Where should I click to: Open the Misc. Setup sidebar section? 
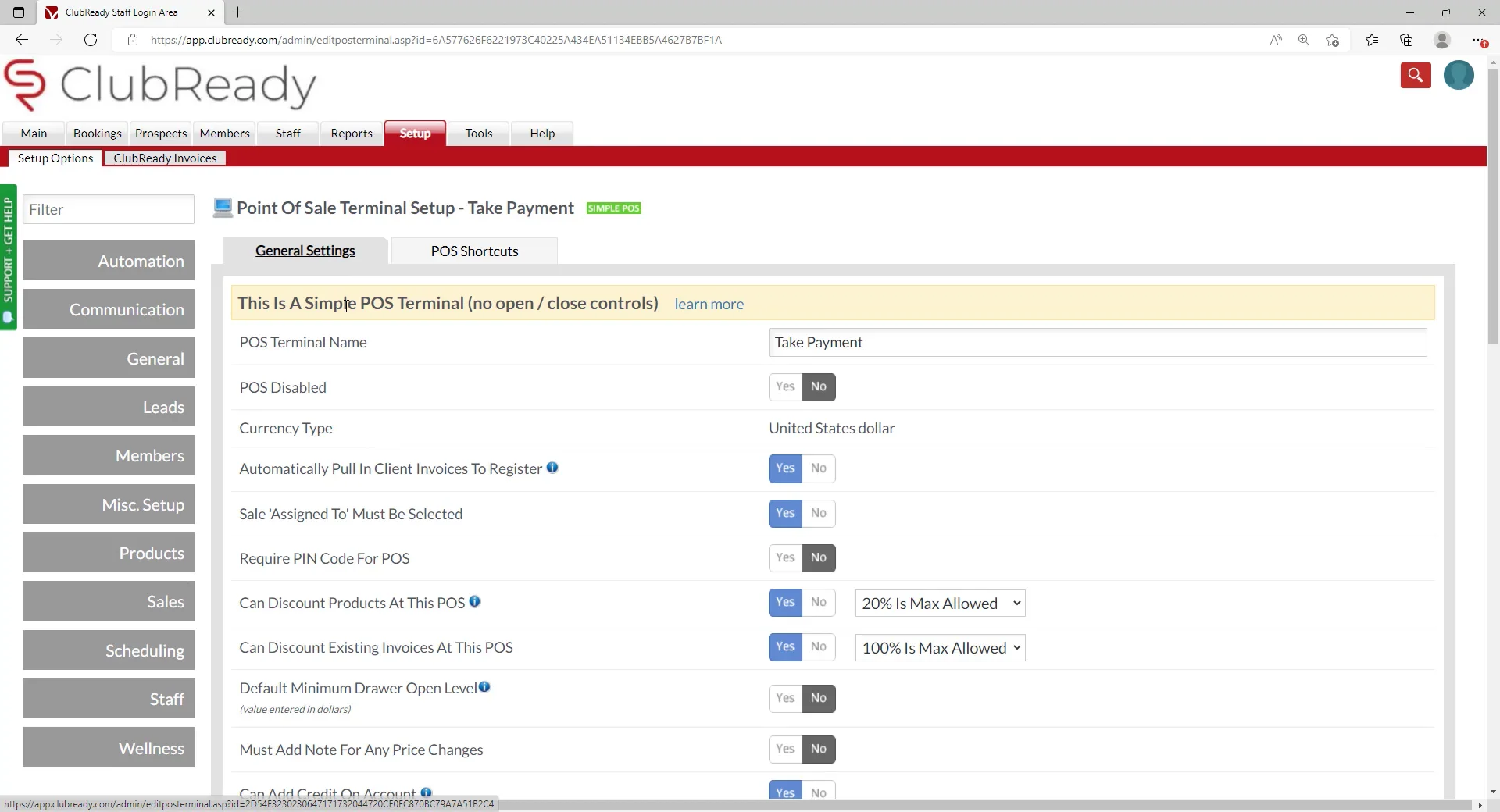coord(109,504)
